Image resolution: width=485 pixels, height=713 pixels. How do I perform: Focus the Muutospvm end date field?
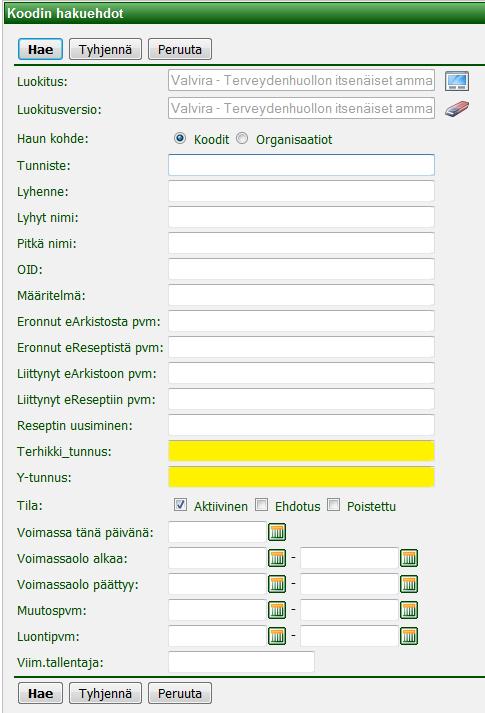(349, 610)
